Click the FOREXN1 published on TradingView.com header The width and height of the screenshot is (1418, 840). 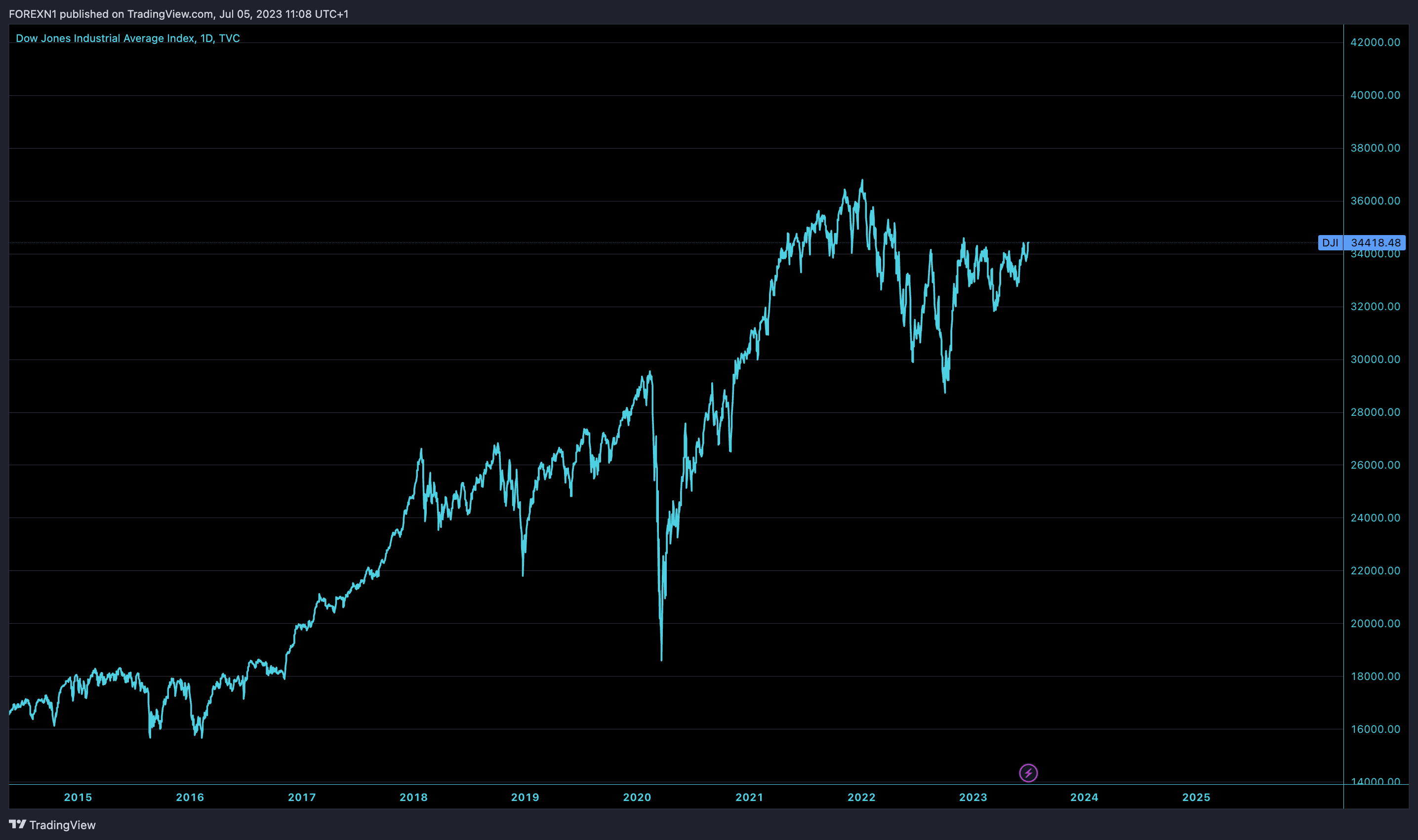point(179,14)
